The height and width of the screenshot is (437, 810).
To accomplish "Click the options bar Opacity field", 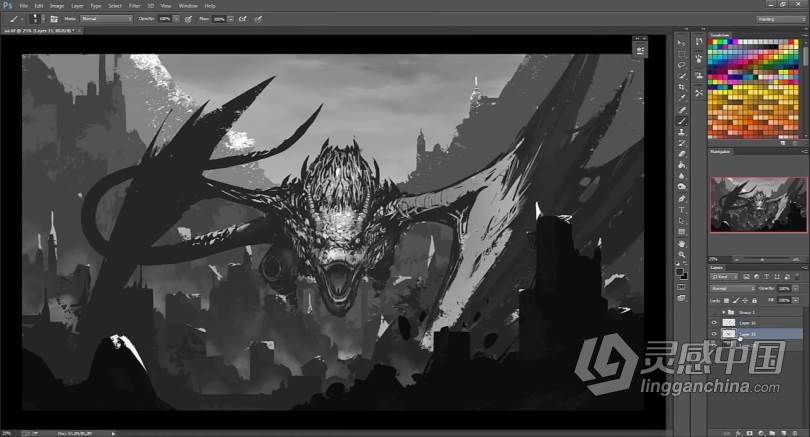I will tap(165, 19).
